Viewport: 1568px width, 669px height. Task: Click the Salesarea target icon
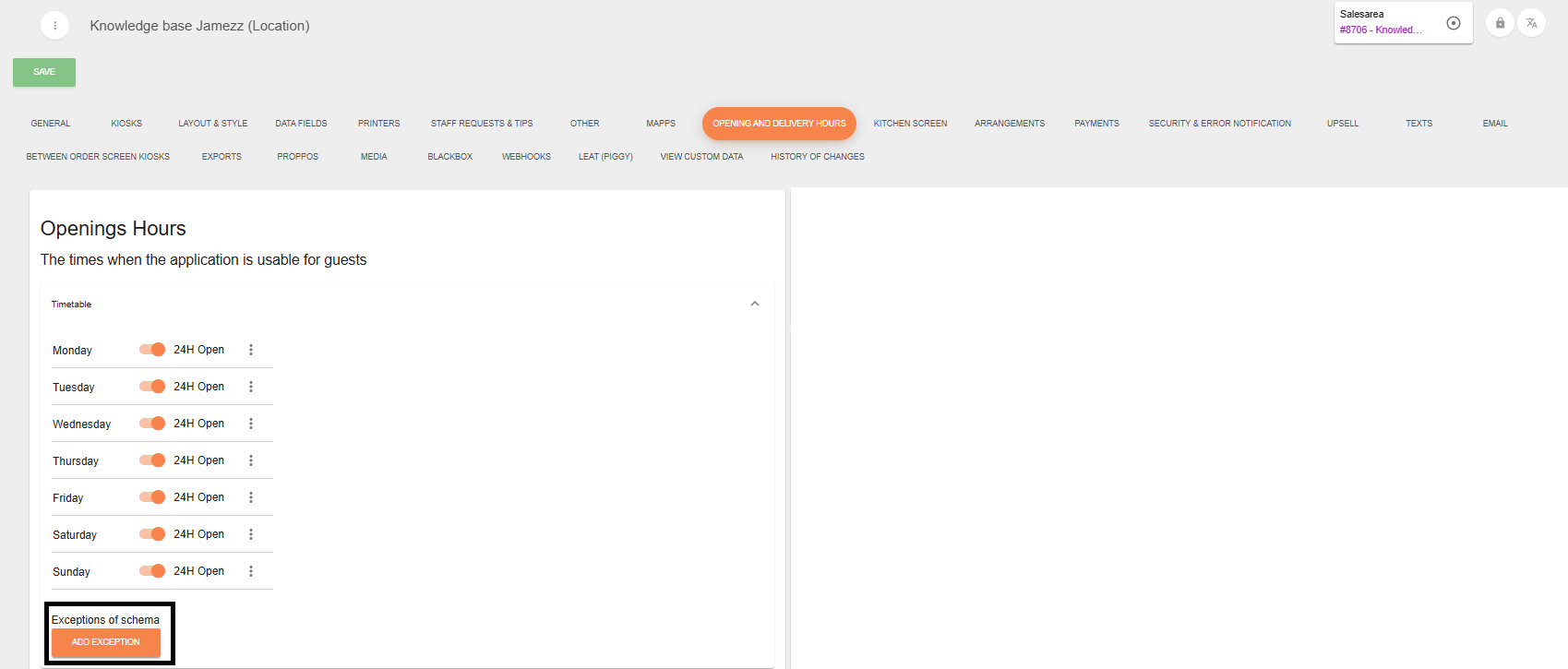tap(1454, 23)
